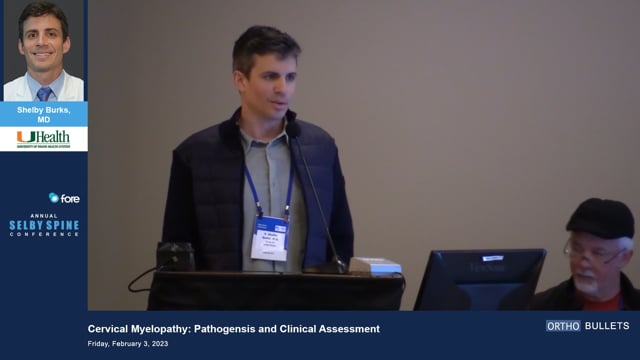This screenshot has height=360, width=640.
Task: Click the 'Cervical Myelopathy: Pathogensis and Clinical Assessment' title
Action: coord(233,329)
